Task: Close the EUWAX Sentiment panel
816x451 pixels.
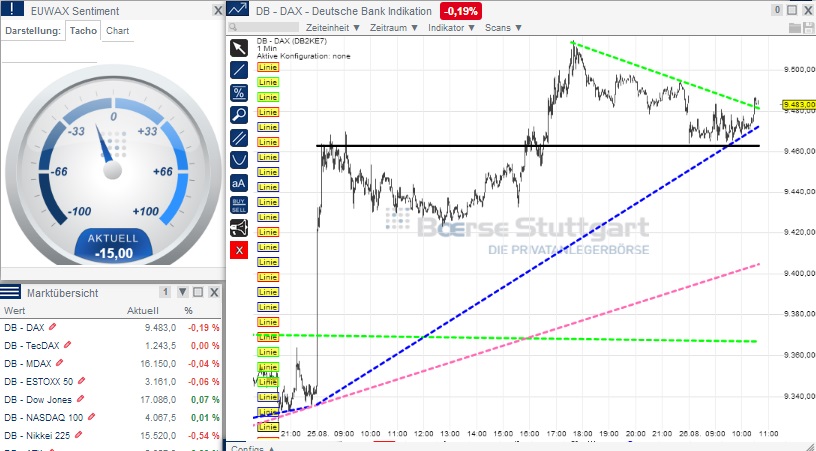Action: tap(218, 10)
